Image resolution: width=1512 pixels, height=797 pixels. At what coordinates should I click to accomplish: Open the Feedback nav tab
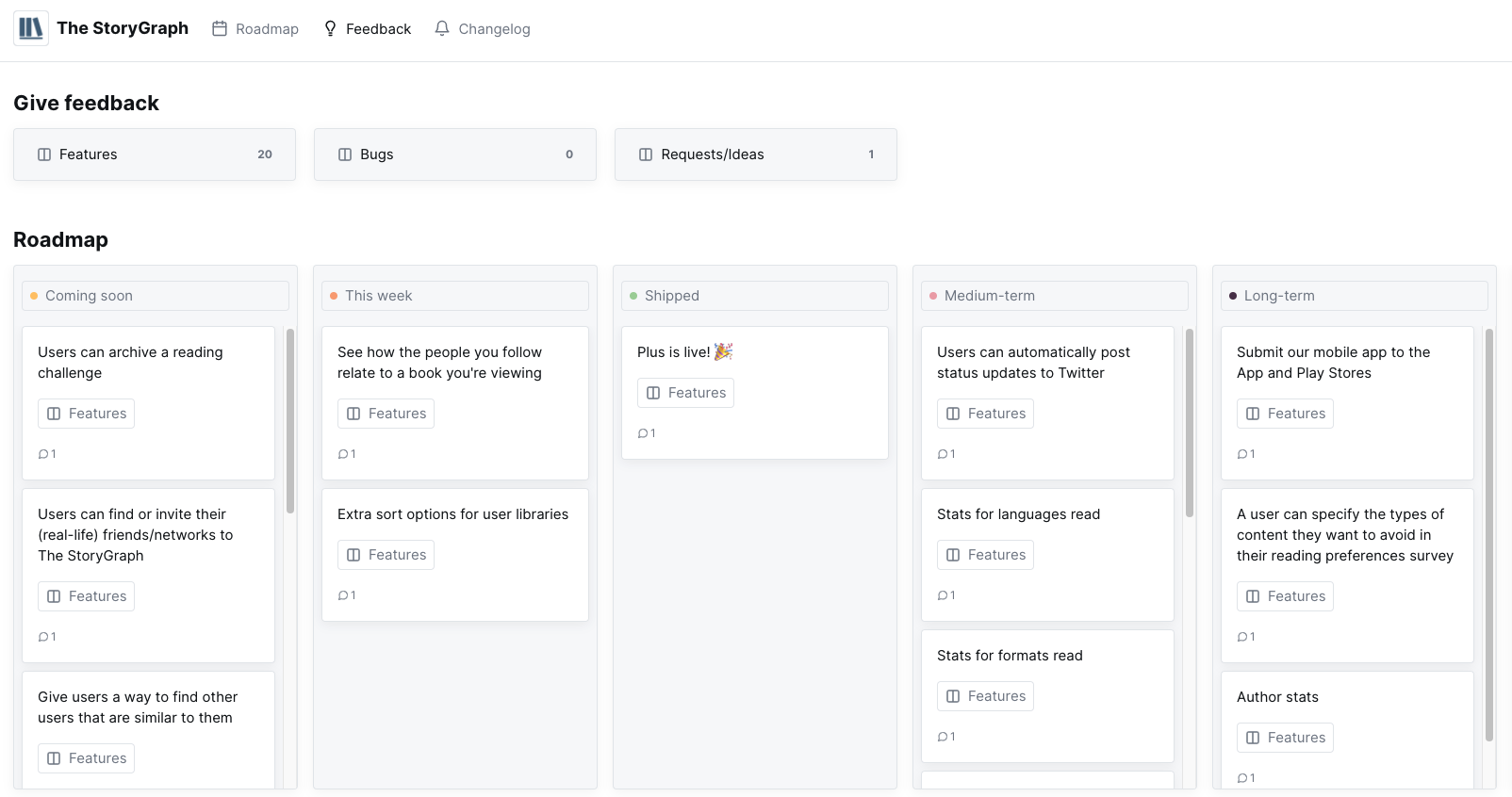click(x=367, y=29)
